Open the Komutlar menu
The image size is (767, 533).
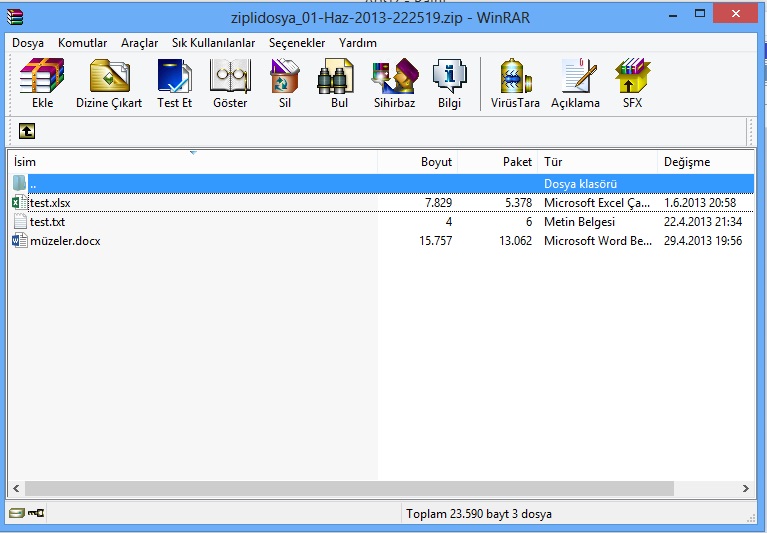82,43
